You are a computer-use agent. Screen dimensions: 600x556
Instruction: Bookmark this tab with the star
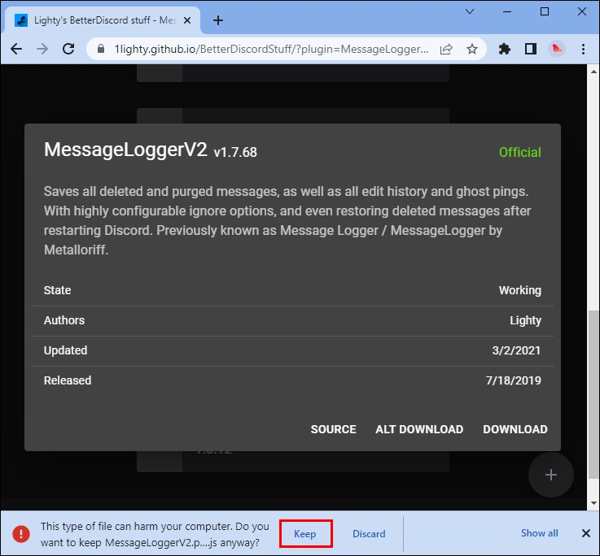pos(472,49)
